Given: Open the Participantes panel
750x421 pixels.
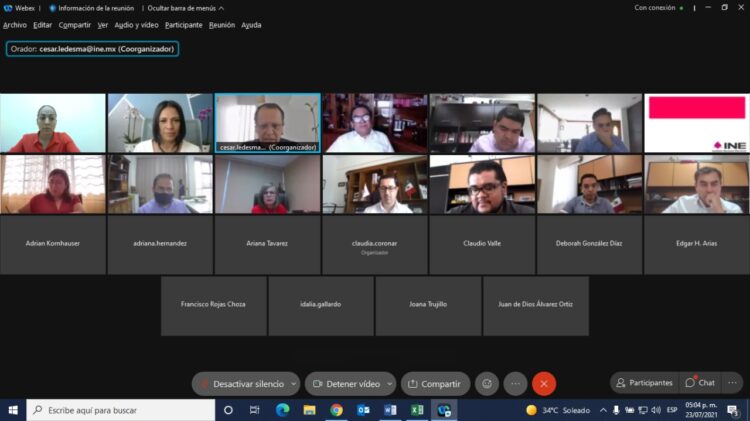Looking at the screenshot, I should [x=644, y=383].
